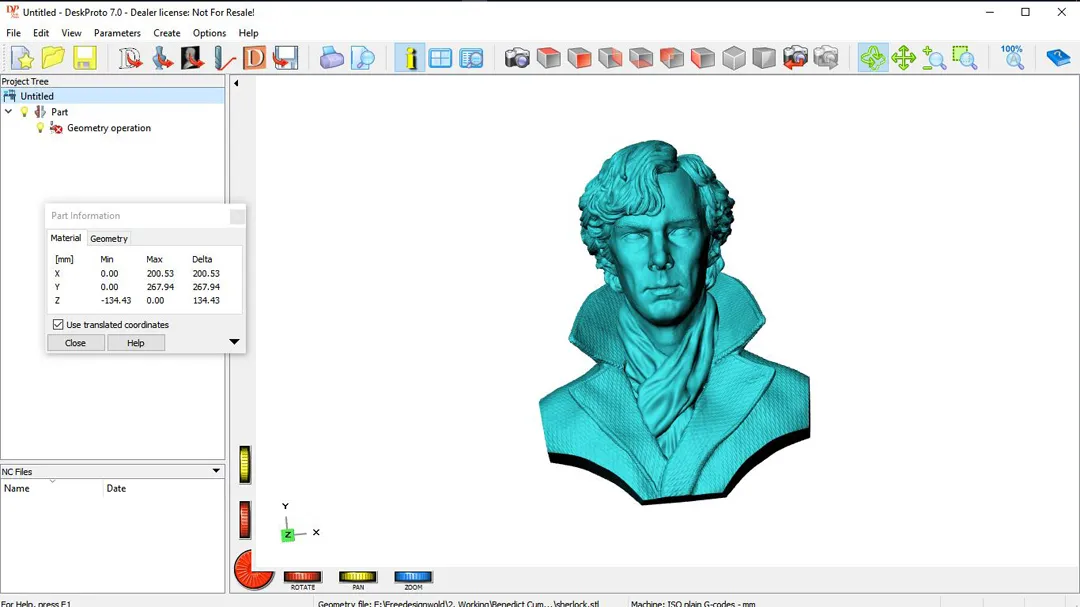Enable mouse pan mode (green four-arrow icon)

tap(903, 58)
